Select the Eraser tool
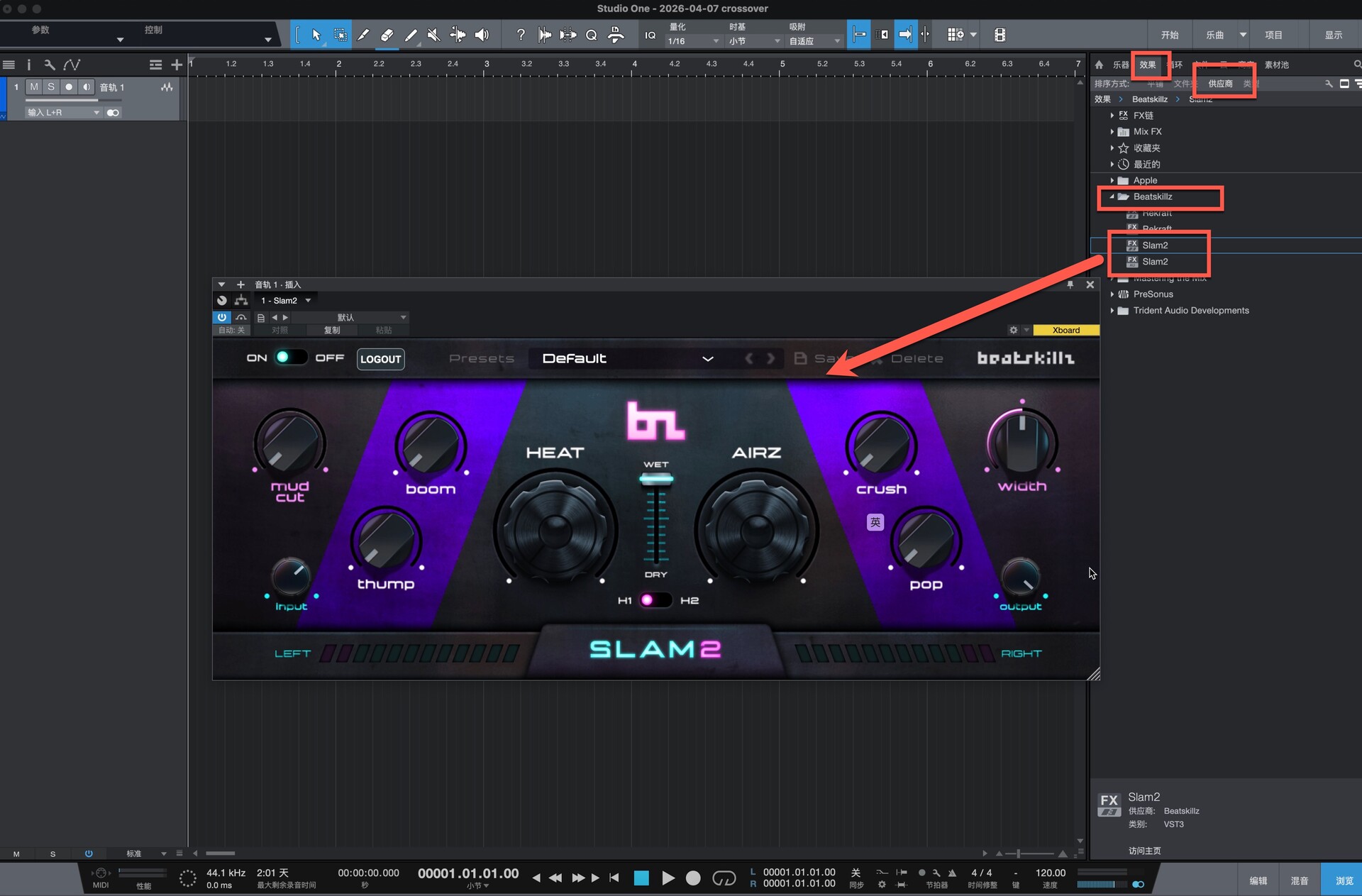Image resolution: width=1362 pixels, height=896 pixels. tap(387, 35)
